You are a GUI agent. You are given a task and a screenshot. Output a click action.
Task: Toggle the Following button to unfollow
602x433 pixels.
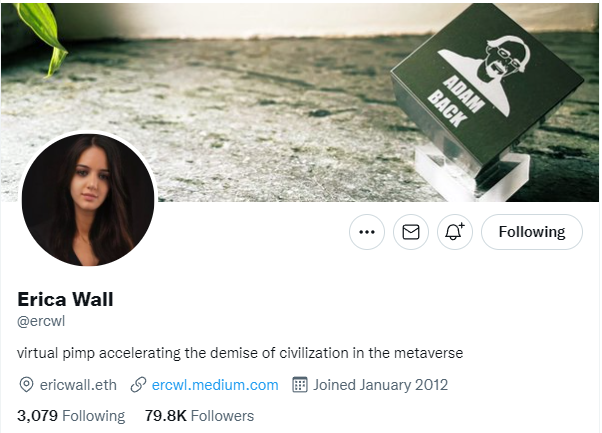click(x=532, y=232)
